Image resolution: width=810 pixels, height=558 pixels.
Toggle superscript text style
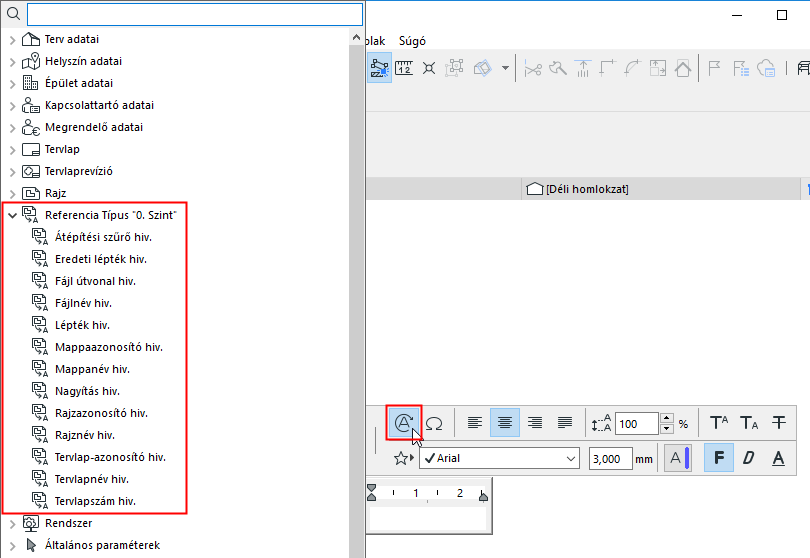click(719, 423)
